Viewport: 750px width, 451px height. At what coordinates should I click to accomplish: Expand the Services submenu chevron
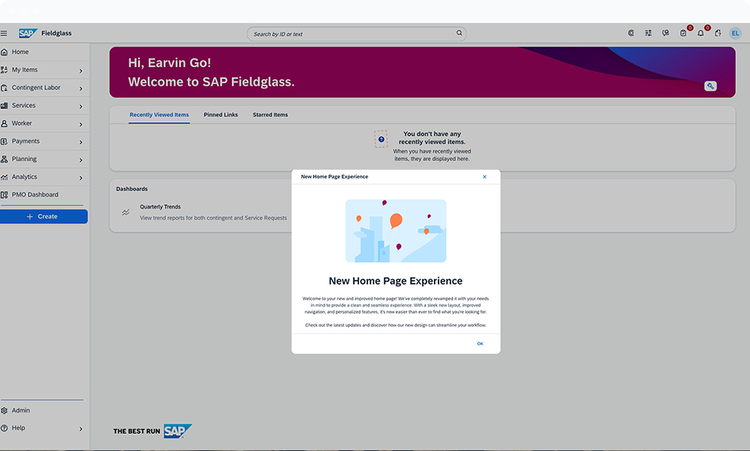click(81, 106)
